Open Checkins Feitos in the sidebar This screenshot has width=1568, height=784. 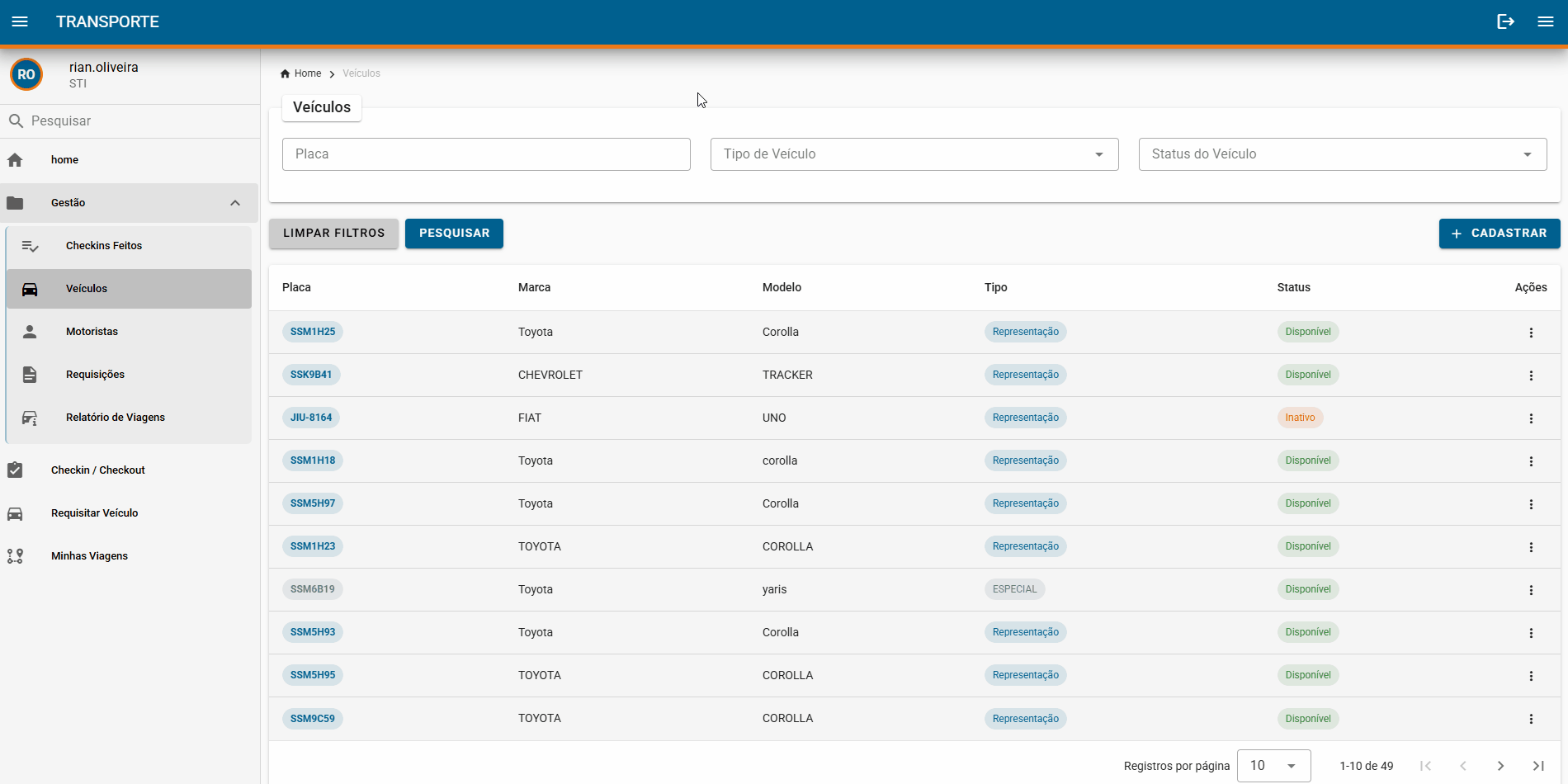(129, 246)
